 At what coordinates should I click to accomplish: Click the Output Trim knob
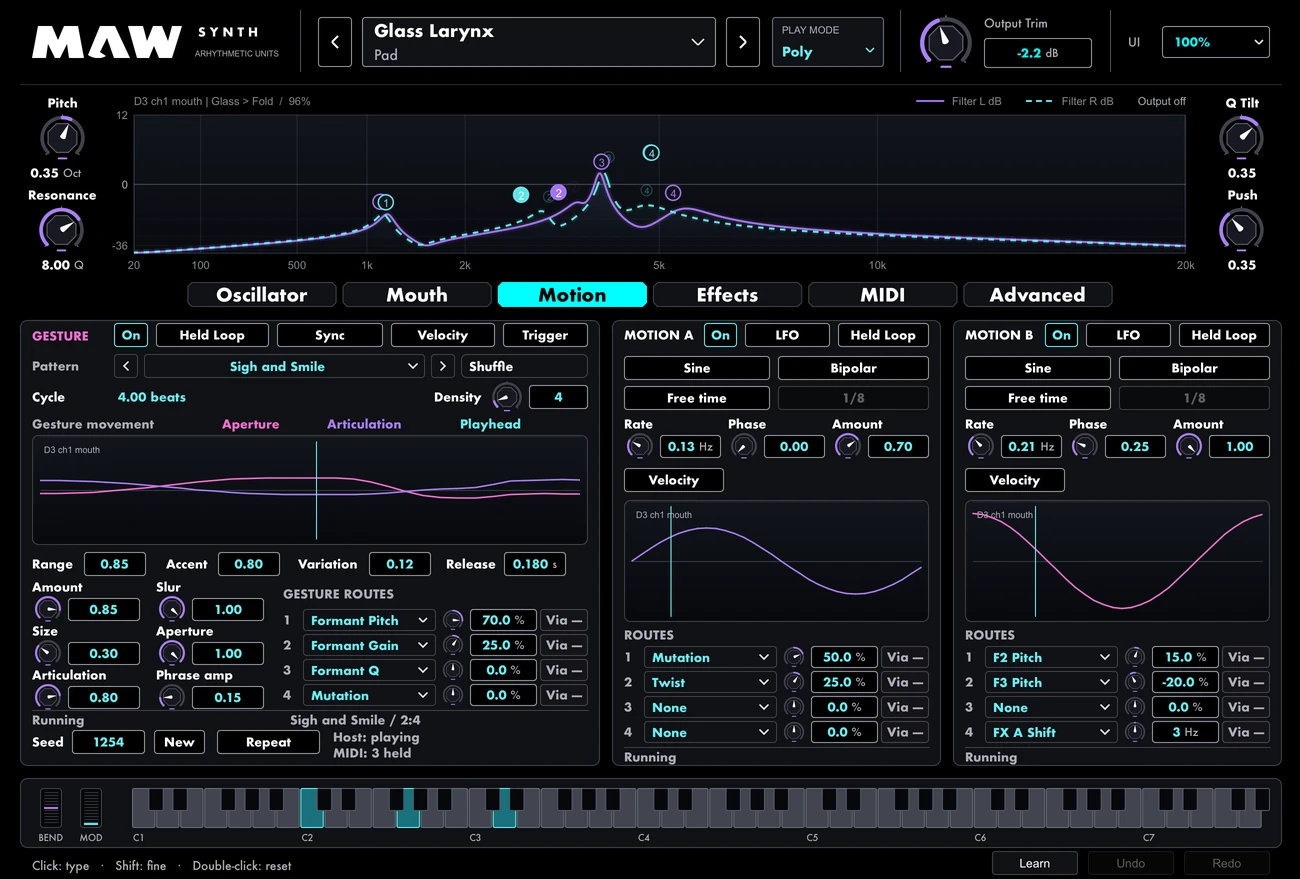pos(945,41)
